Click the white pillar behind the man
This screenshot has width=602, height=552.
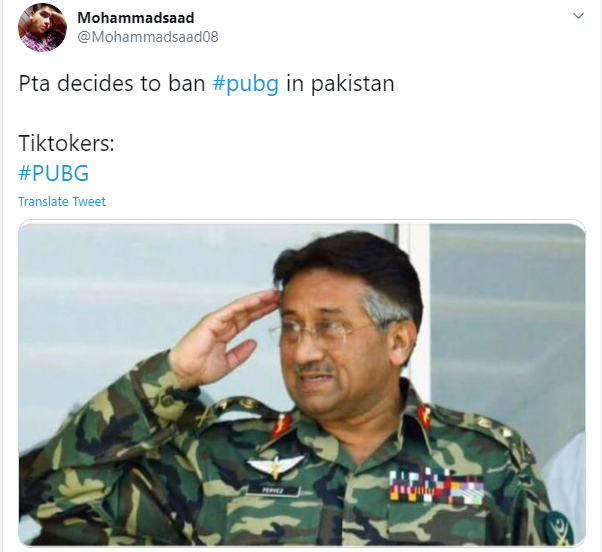pyautogui.click(x=414, y=307)
